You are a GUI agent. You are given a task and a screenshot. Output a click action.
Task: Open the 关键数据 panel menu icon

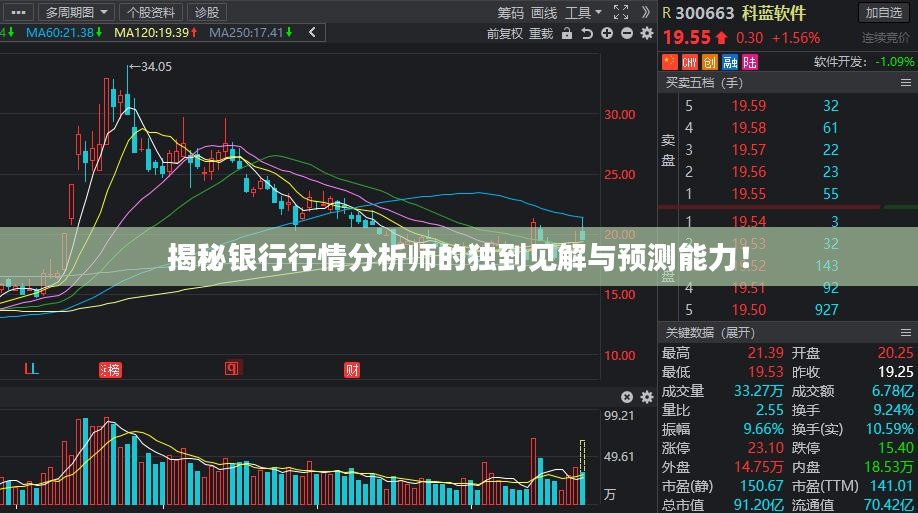click(x=905, y=333)
